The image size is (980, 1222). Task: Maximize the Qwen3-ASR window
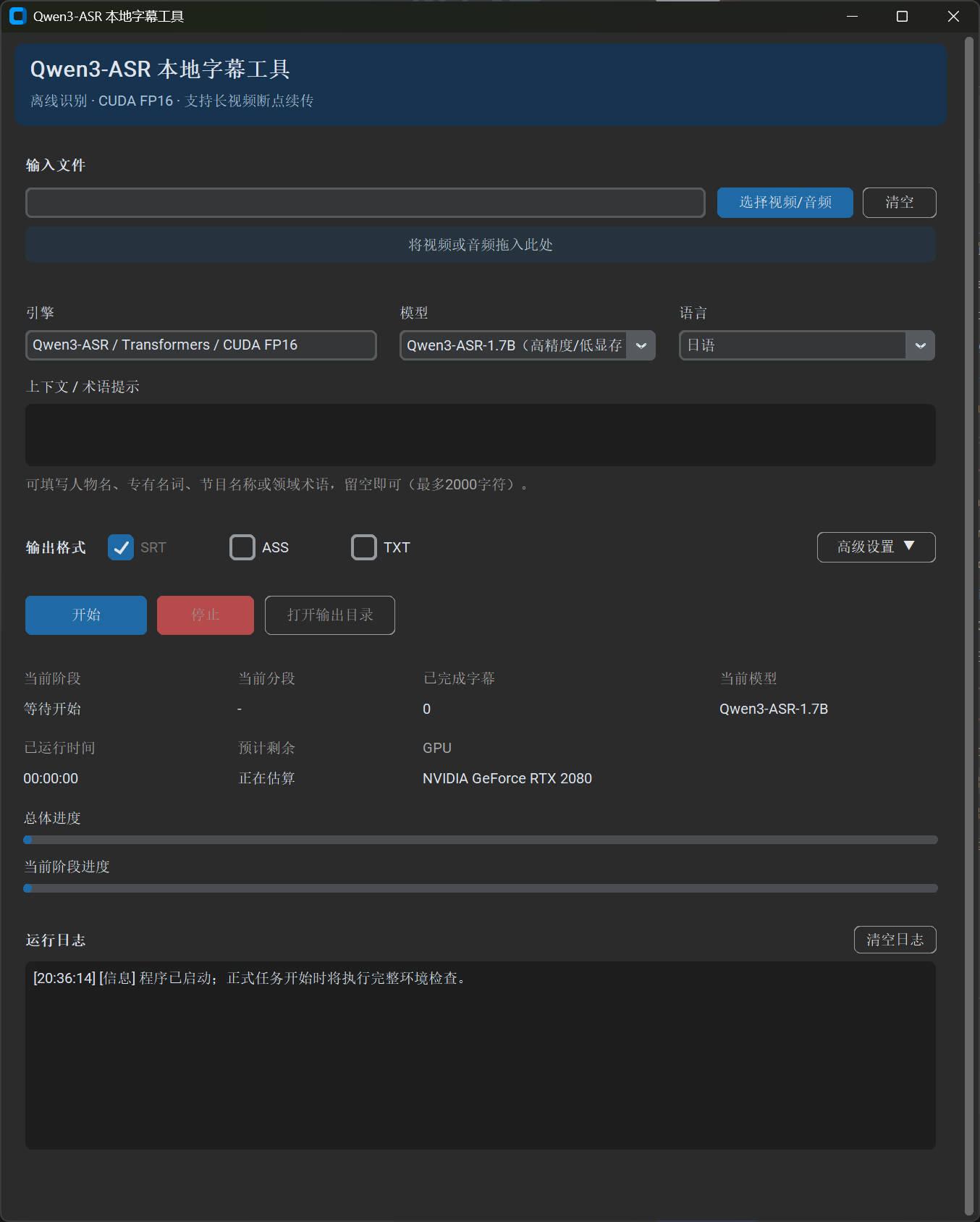pos(902,16)
